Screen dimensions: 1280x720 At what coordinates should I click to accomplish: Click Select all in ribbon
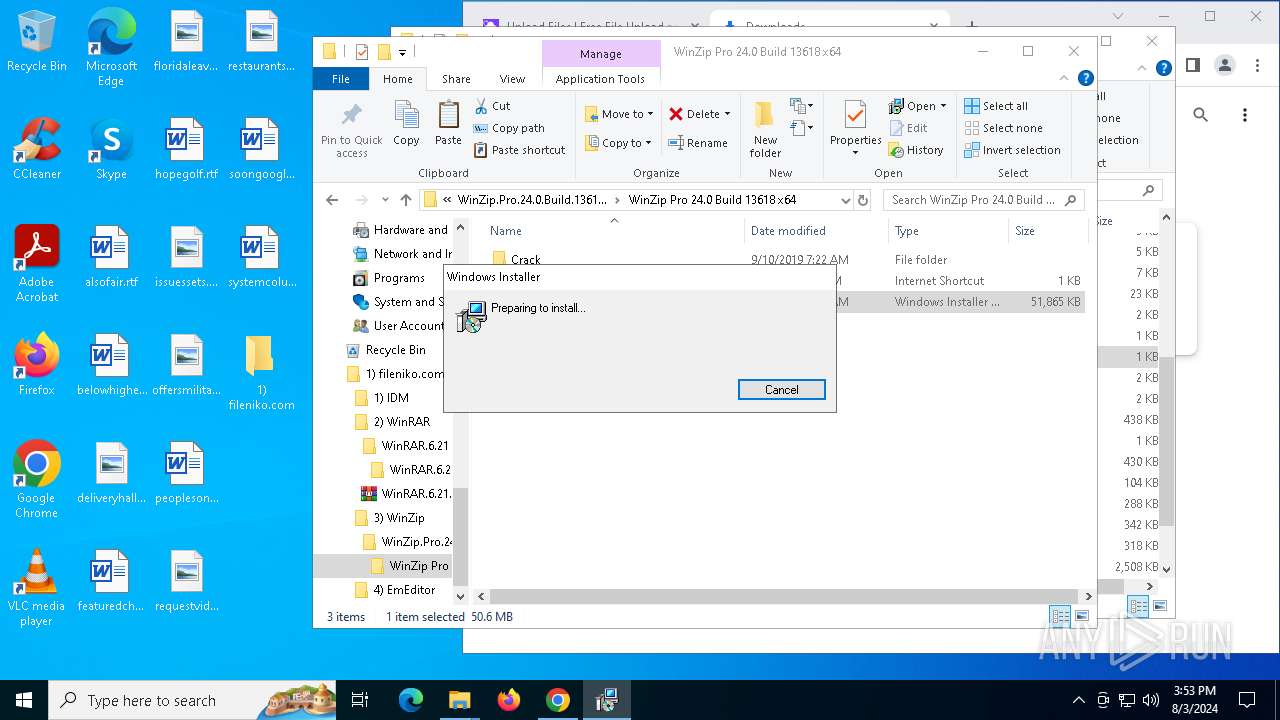(996, 106)
